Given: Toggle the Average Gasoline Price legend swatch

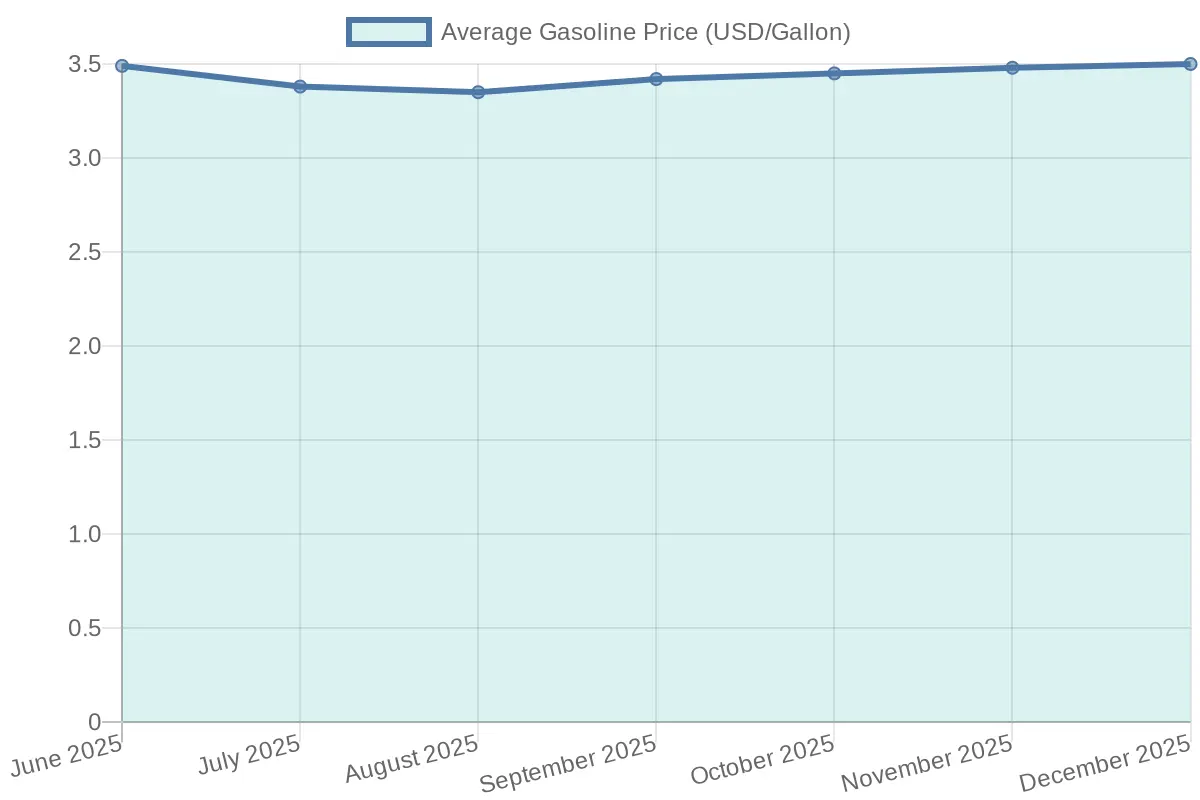Looking at the screenshot, I should point(389,32).
